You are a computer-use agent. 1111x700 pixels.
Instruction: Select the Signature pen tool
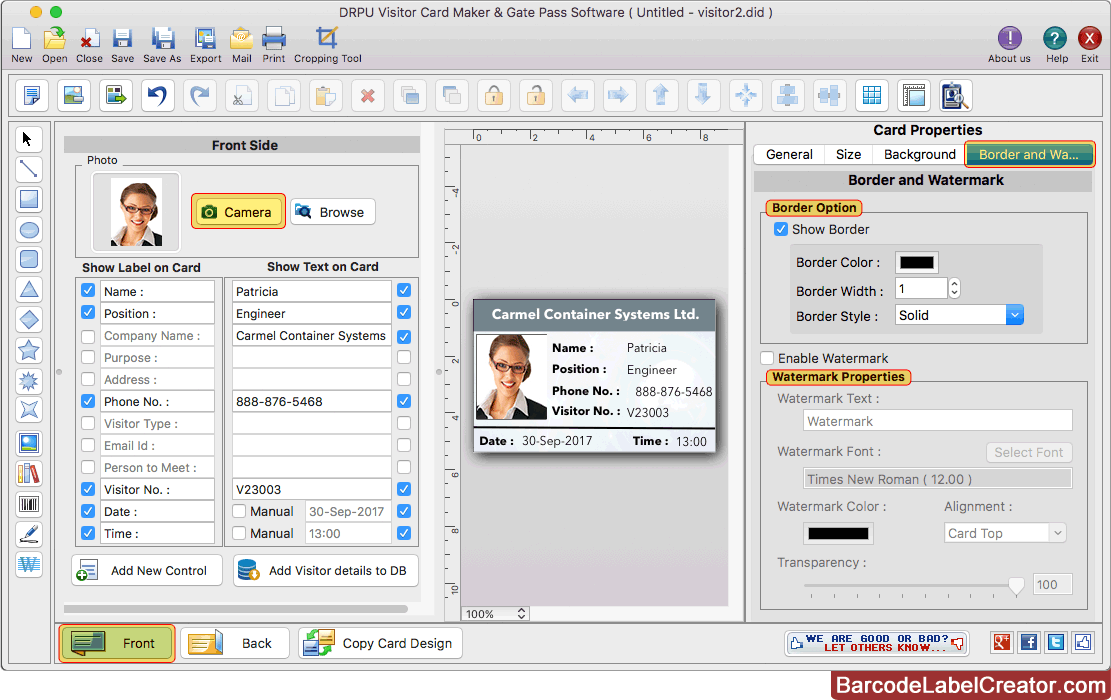tap(28, 534)
